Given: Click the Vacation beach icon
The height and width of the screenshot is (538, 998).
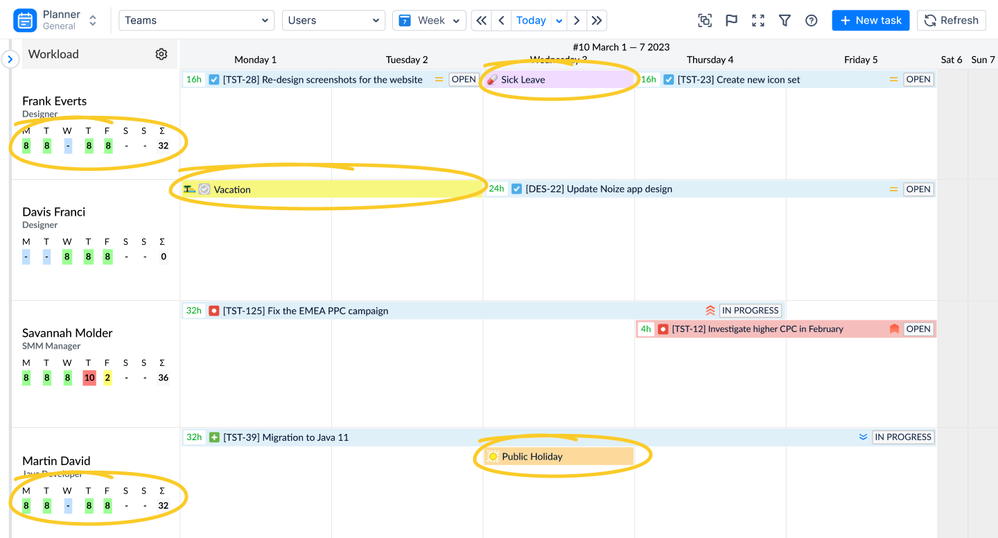Looking at the screenshot, I should click(x=189, y=189).
